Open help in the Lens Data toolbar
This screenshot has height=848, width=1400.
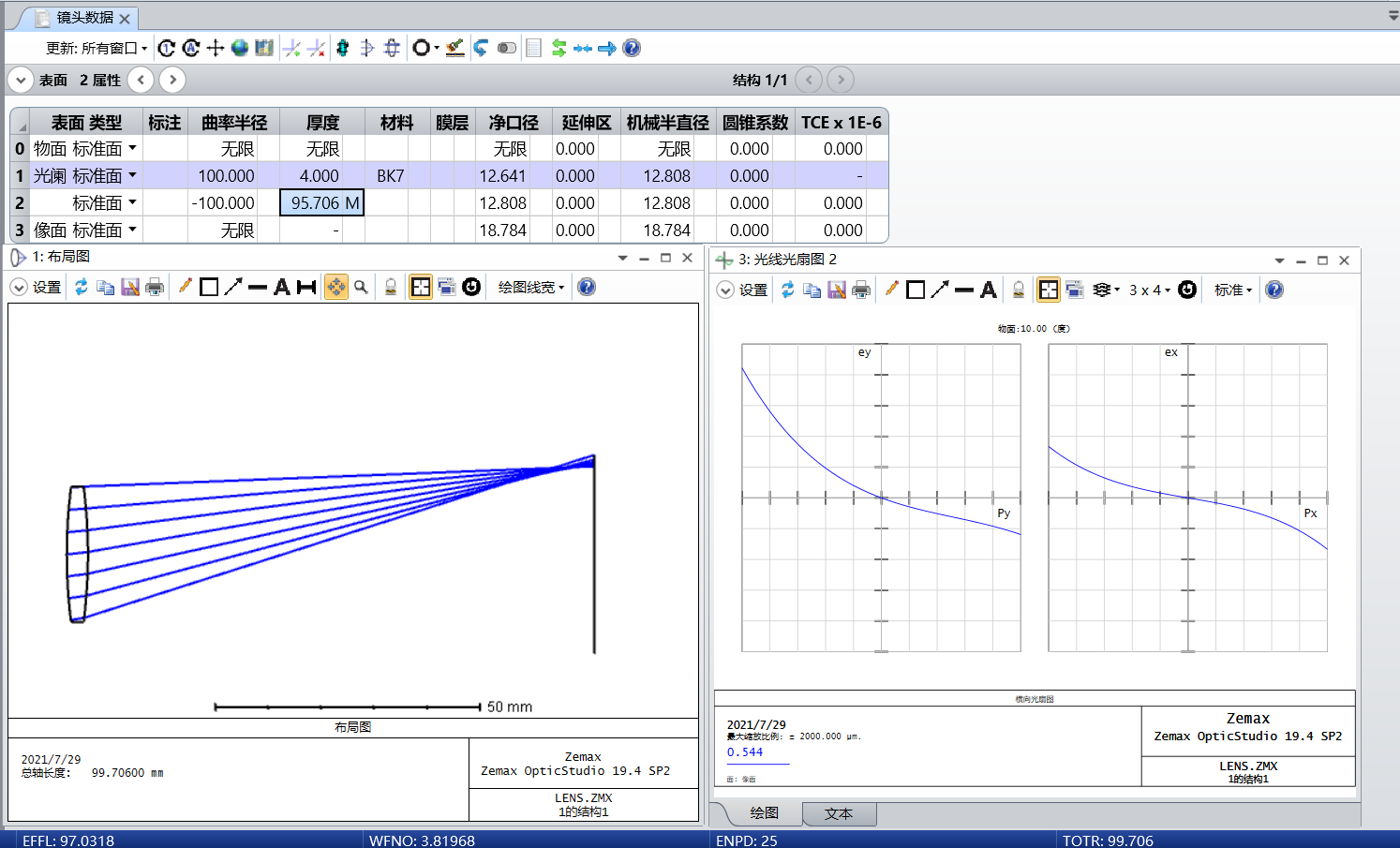(632, 48)
